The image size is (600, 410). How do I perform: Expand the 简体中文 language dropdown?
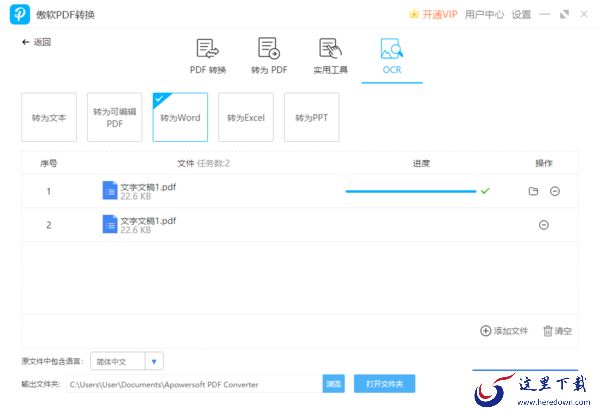154,361
